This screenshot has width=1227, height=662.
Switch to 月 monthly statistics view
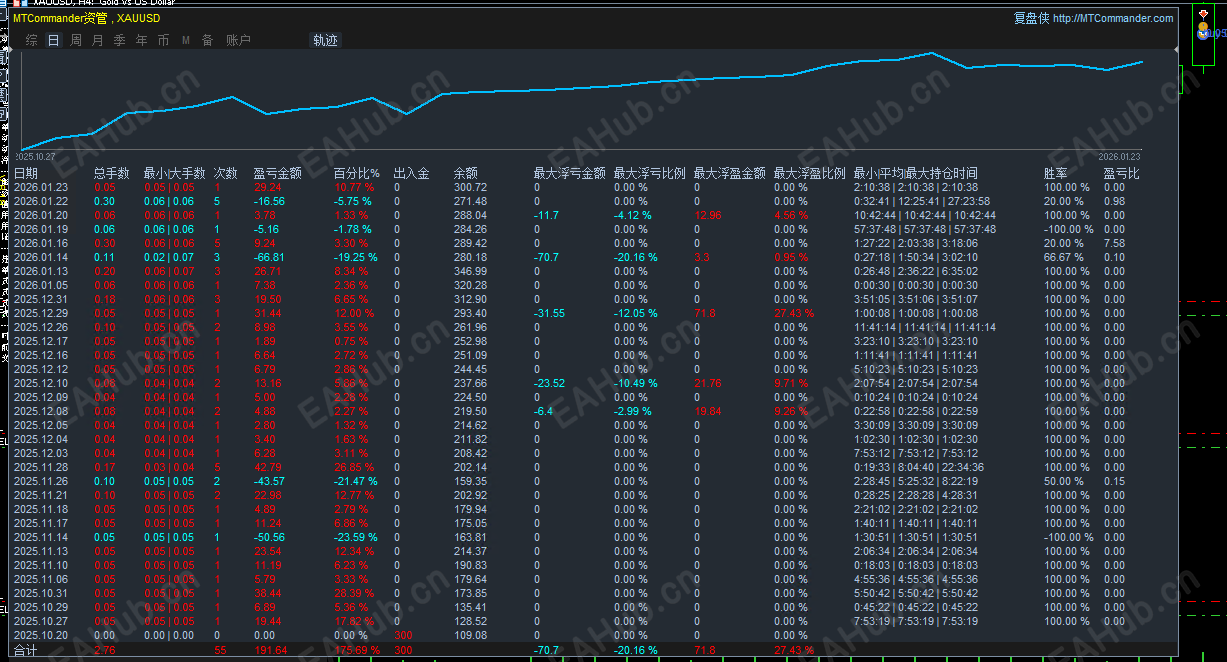click(x=95, y=40)
